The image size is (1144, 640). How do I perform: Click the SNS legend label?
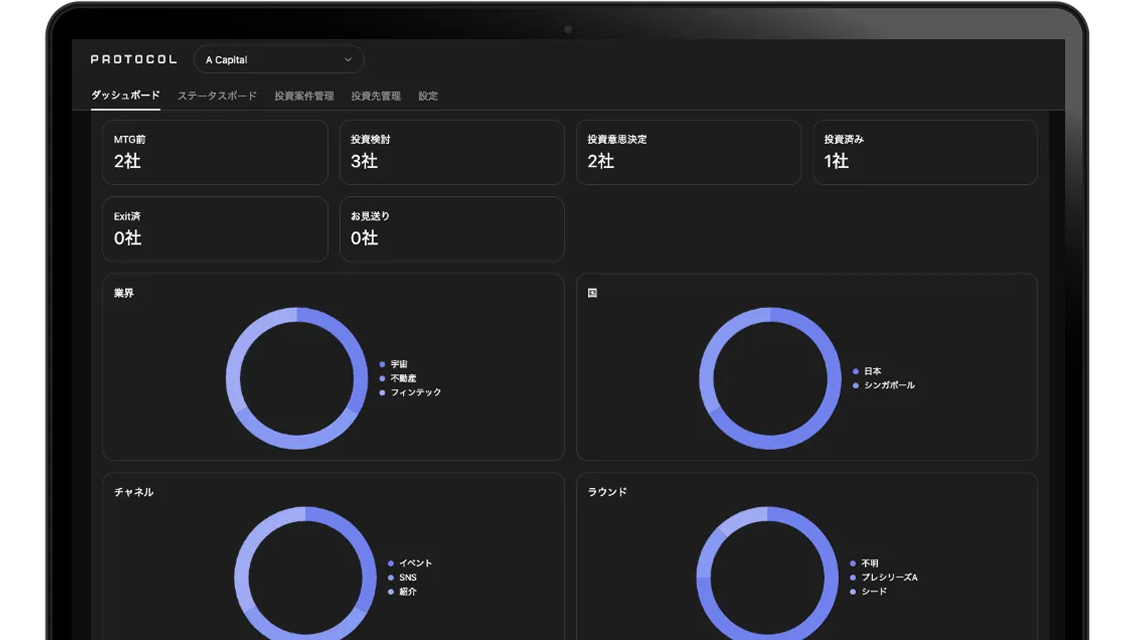tap(408, 577)
